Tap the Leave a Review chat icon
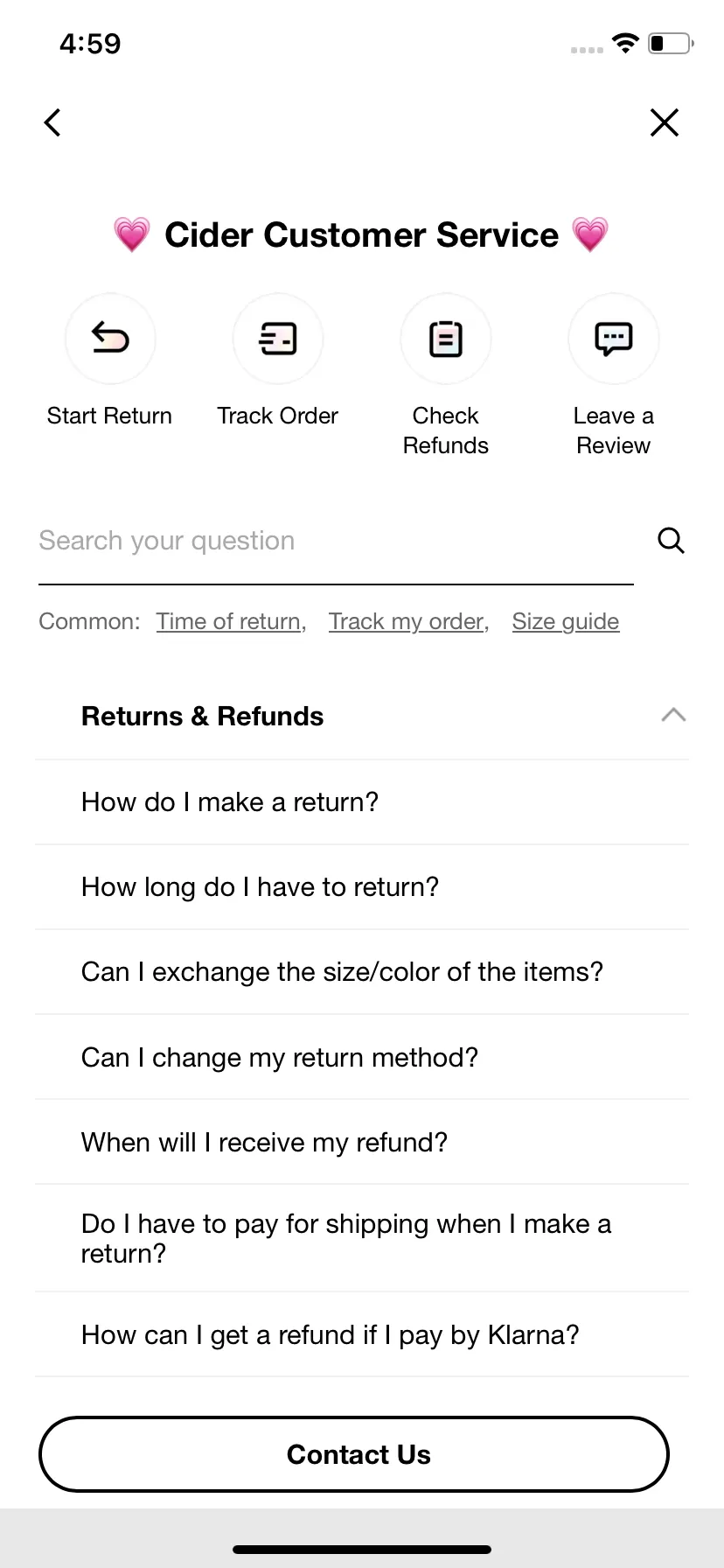Screen dimensions: 724x1568 pyautogui.click(x=614, y=339)
